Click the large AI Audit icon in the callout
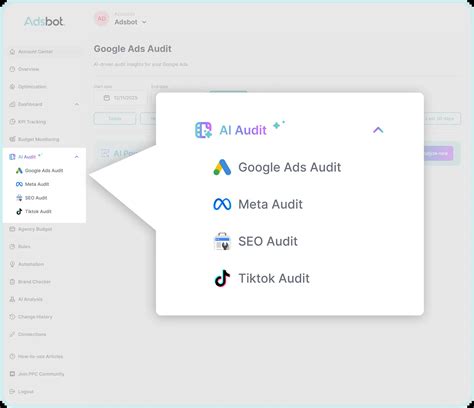Viewport: 474px width, 408px height. click(x=203, y=130)
